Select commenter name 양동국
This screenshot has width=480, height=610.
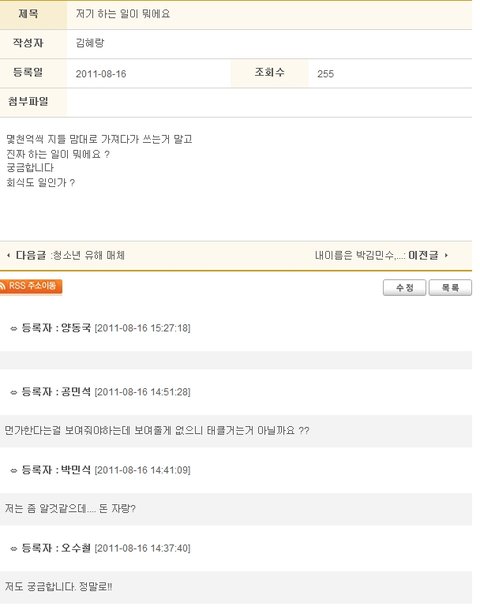(x=76, y=328)
